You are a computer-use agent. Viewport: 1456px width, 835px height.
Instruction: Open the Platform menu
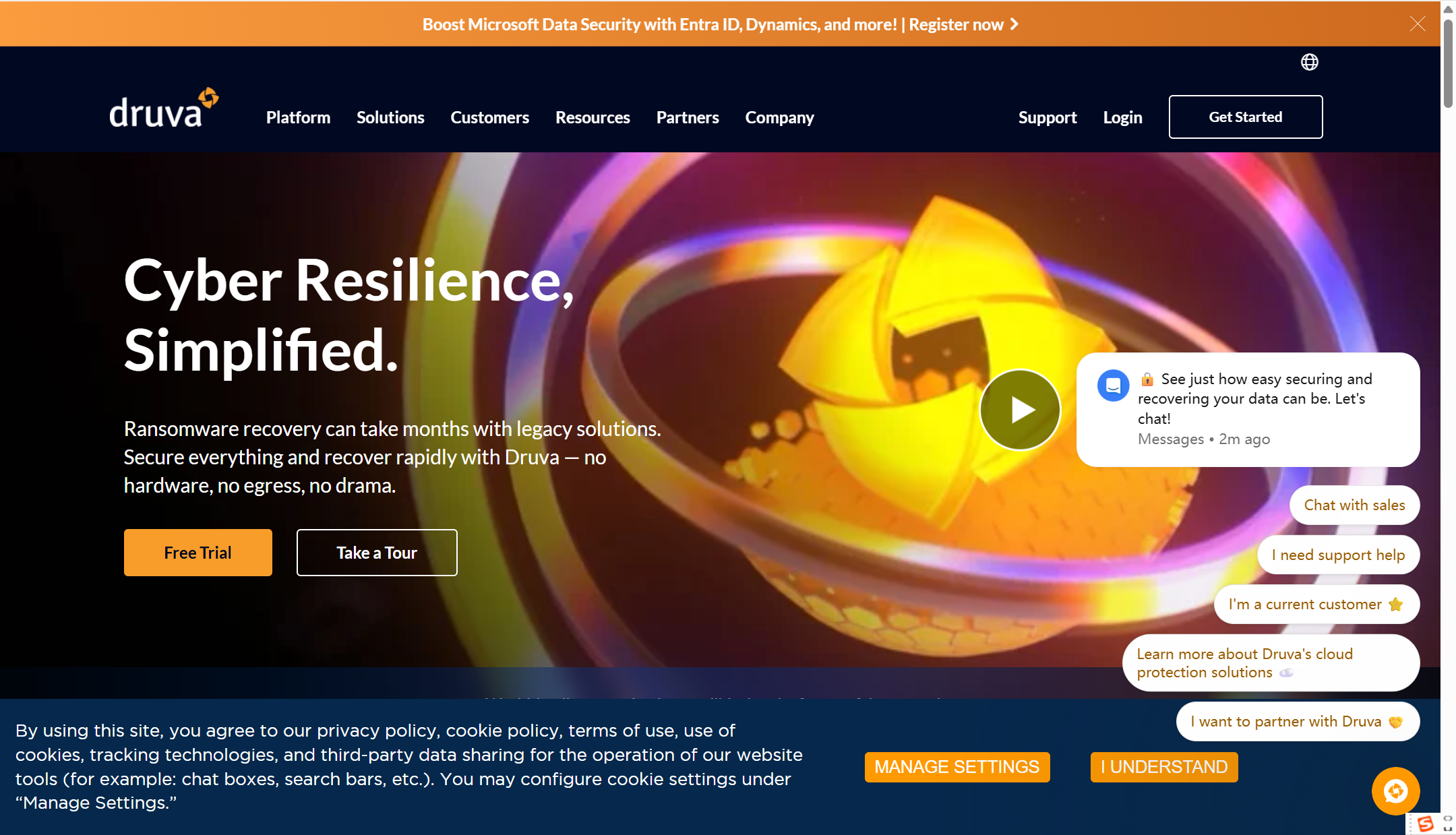tap(298, 117)
